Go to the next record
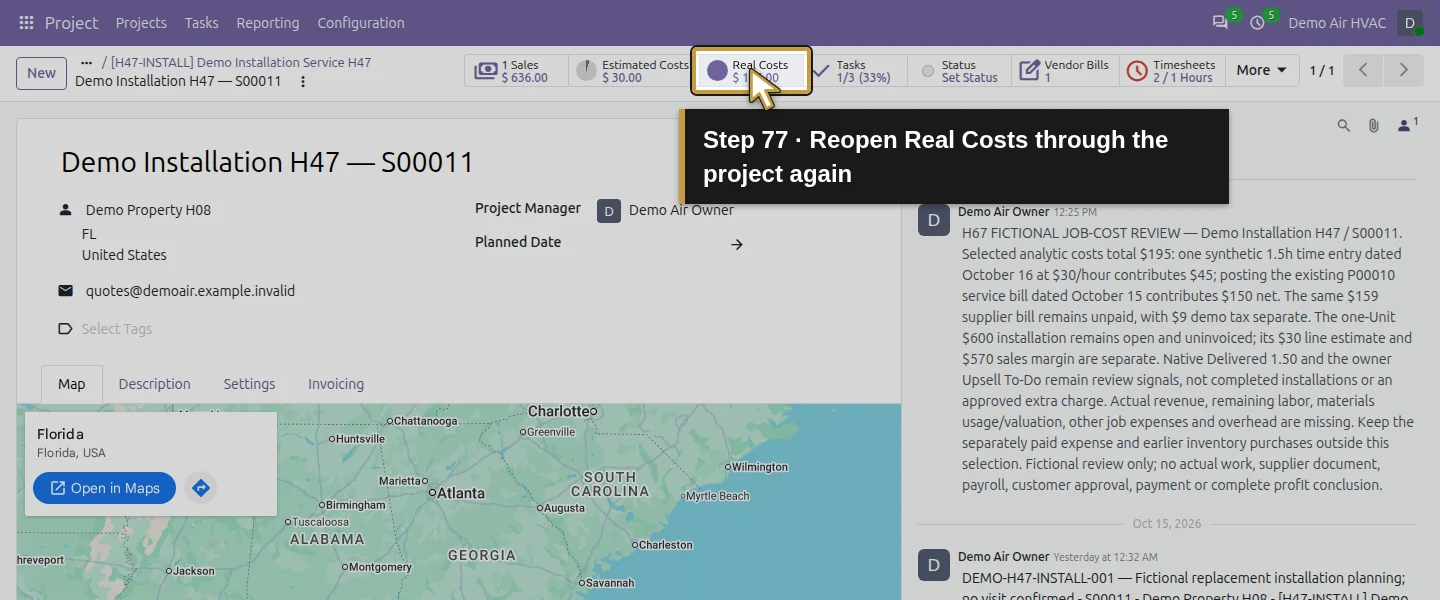The height and width of the screenshot is (600, 1440). 1403,70
